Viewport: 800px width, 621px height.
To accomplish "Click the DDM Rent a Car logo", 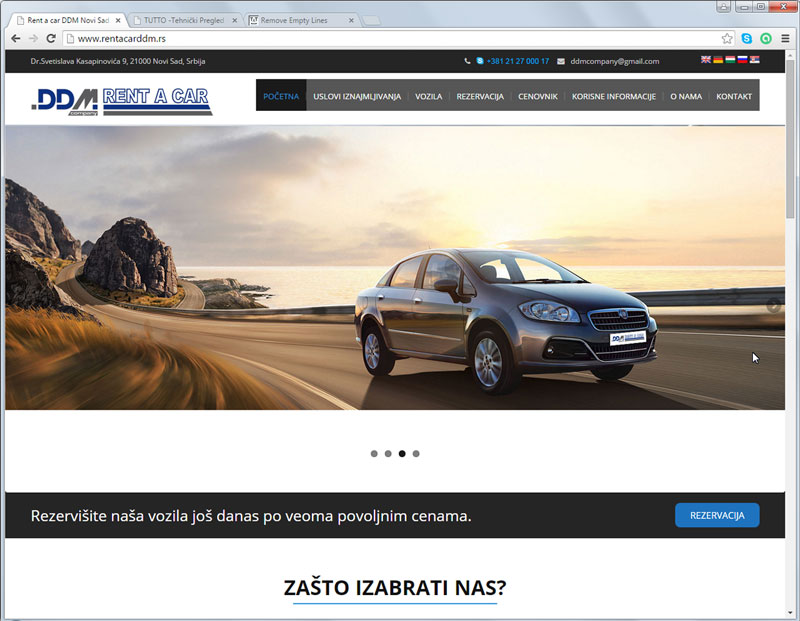I will (x=121, y=101).
